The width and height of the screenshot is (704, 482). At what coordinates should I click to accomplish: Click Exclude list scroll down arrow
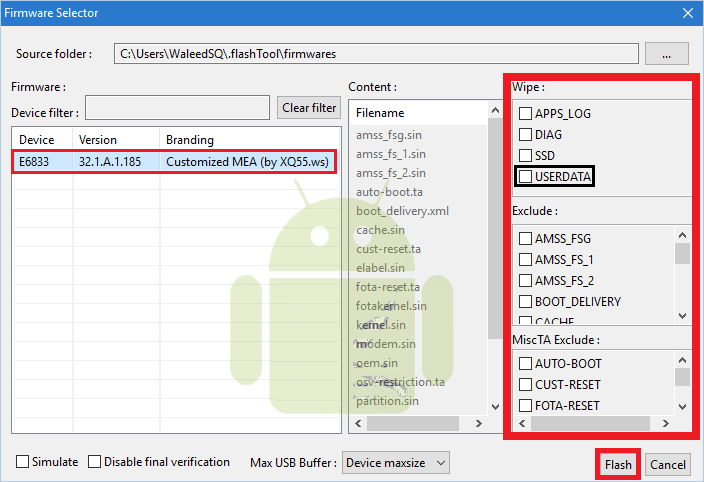click(682, 315)
